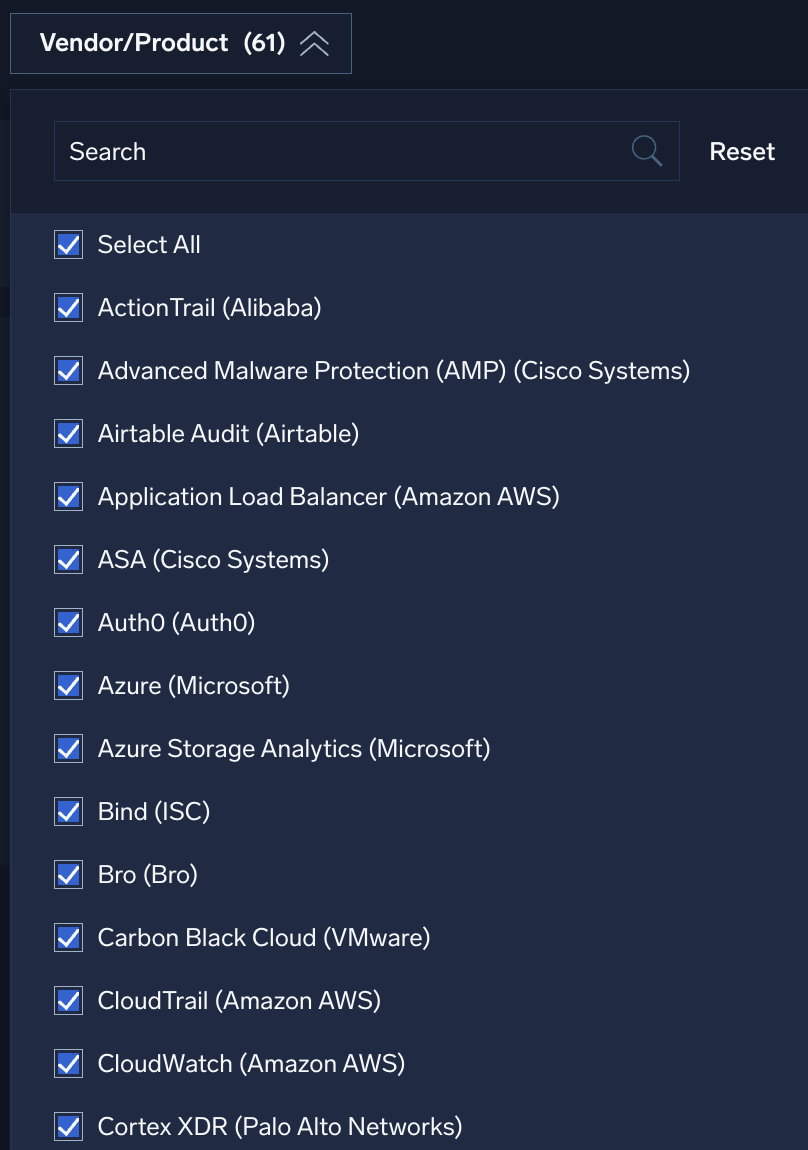Image resolution: width=808 pixels, height=1150 pixels.
Task: Click inside the Search input field
Action: click(x=300, y=151)
